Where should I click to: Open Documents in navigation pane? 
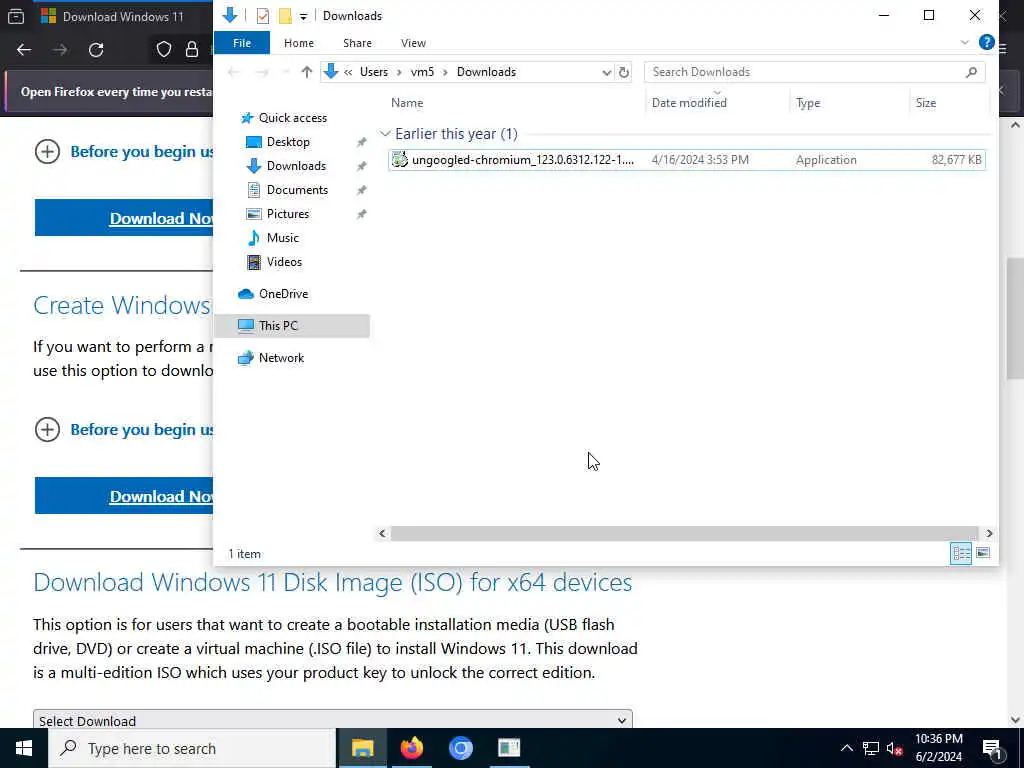tap(297, 190)
